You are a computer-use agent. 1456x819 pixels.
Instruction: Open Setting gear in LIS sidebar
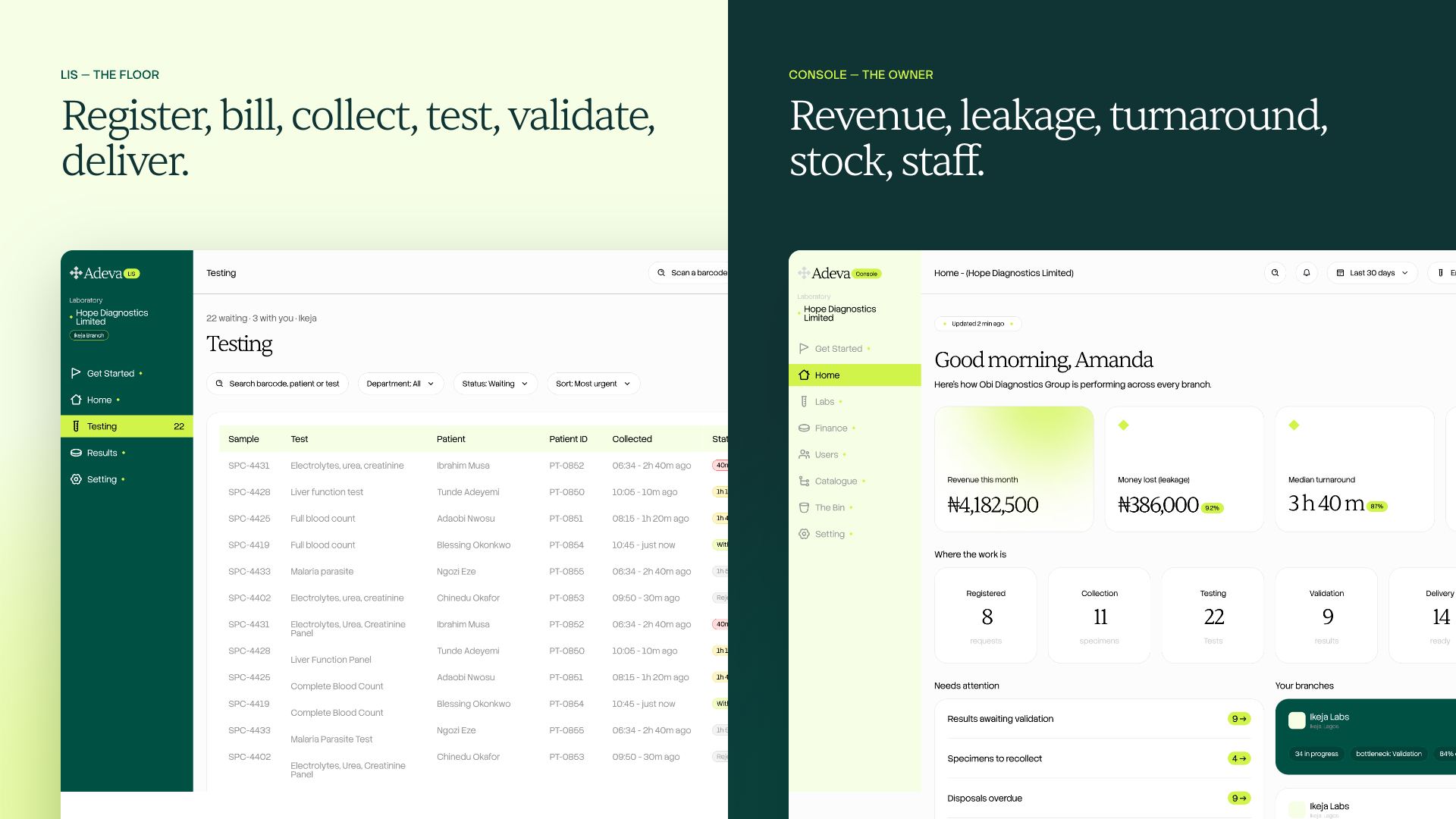[x=76, y=479]
